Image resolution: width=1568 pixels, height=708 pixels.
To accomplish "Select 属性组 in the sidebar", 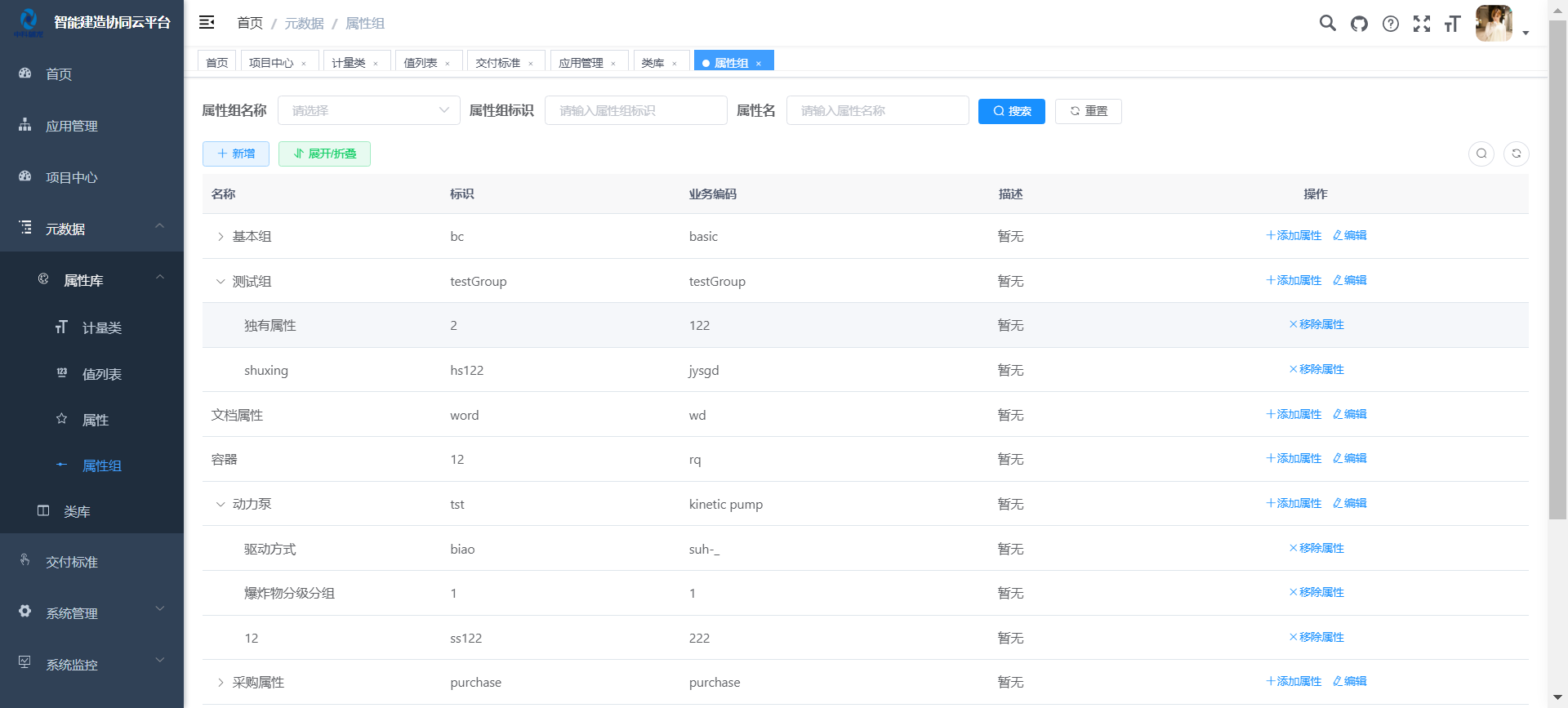I will (x=91, y=465).
